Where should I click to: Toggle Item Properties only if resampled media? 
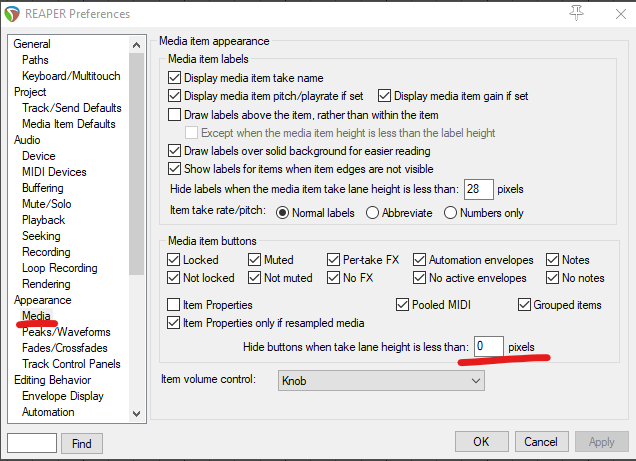(x=174, y=323)
